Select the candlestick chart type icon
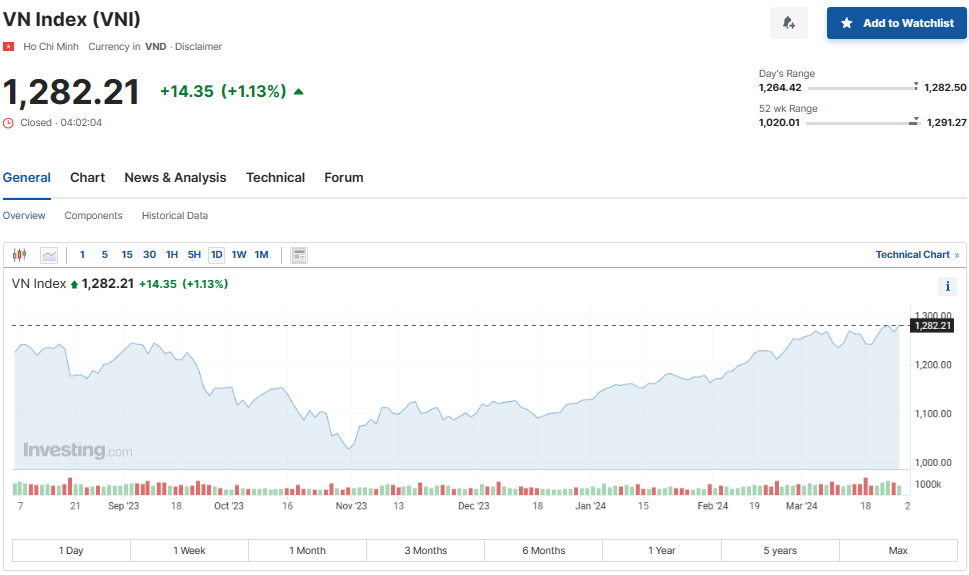969x575 pixels. pyautogui.click(x=20, y=255)
